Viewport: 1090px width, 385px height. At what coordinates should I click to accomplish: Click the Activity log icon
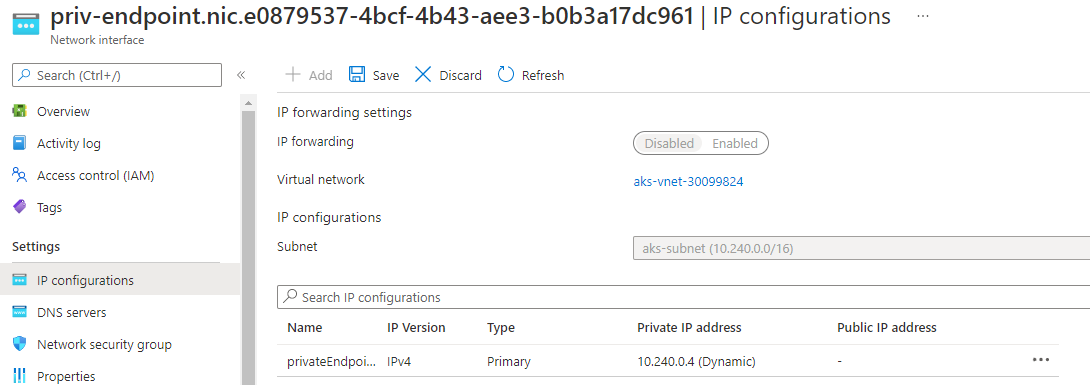click(20, 143)
